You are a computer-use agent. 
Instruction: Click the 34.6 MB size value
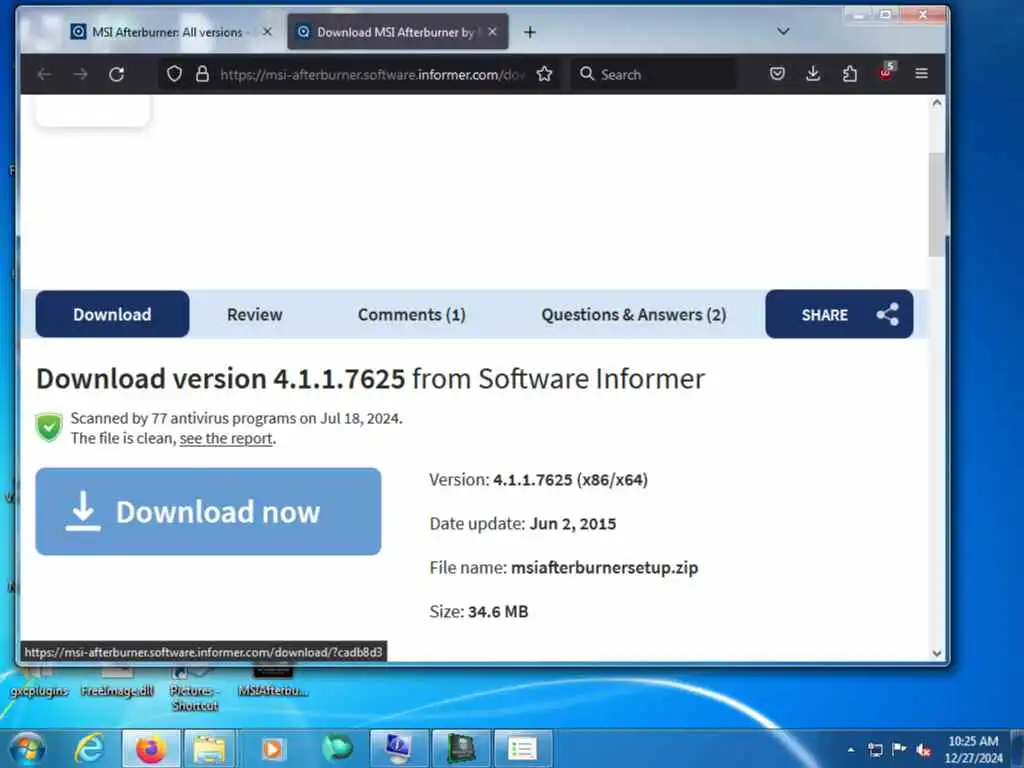click(x=498, y=612)
